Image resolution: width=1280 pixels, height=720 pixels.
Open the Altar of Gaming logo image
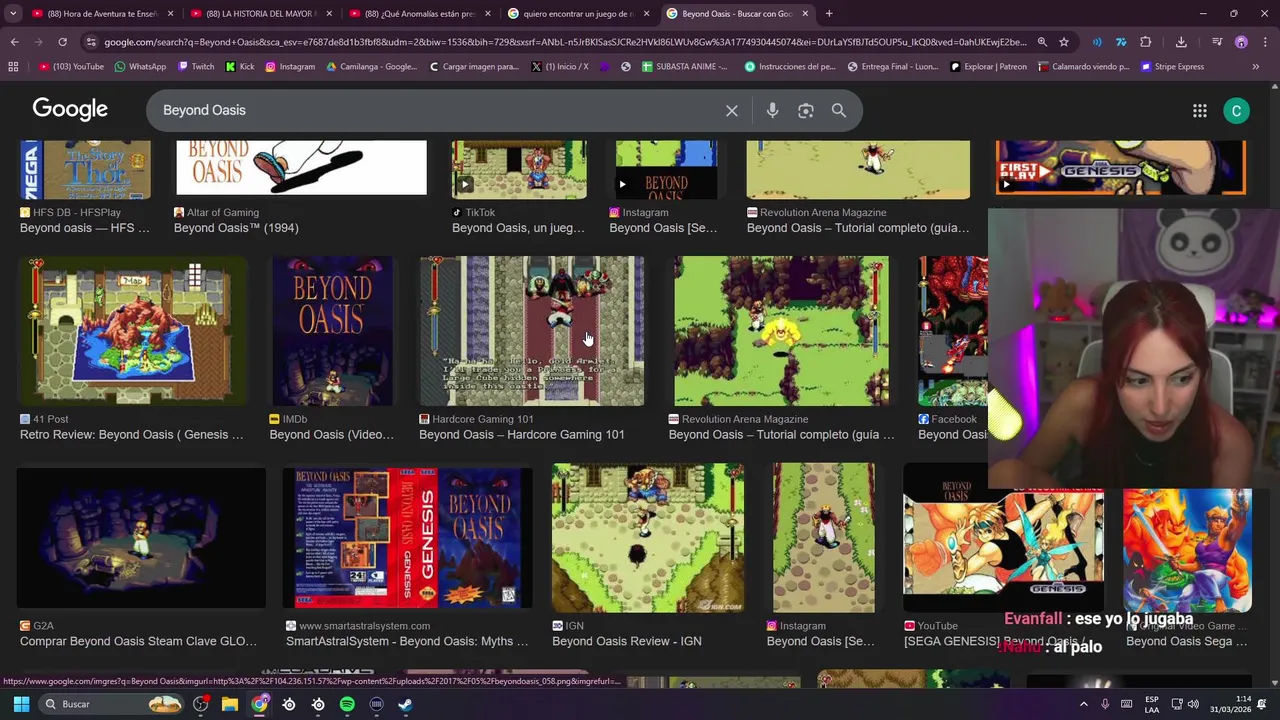tap(301, 168)
